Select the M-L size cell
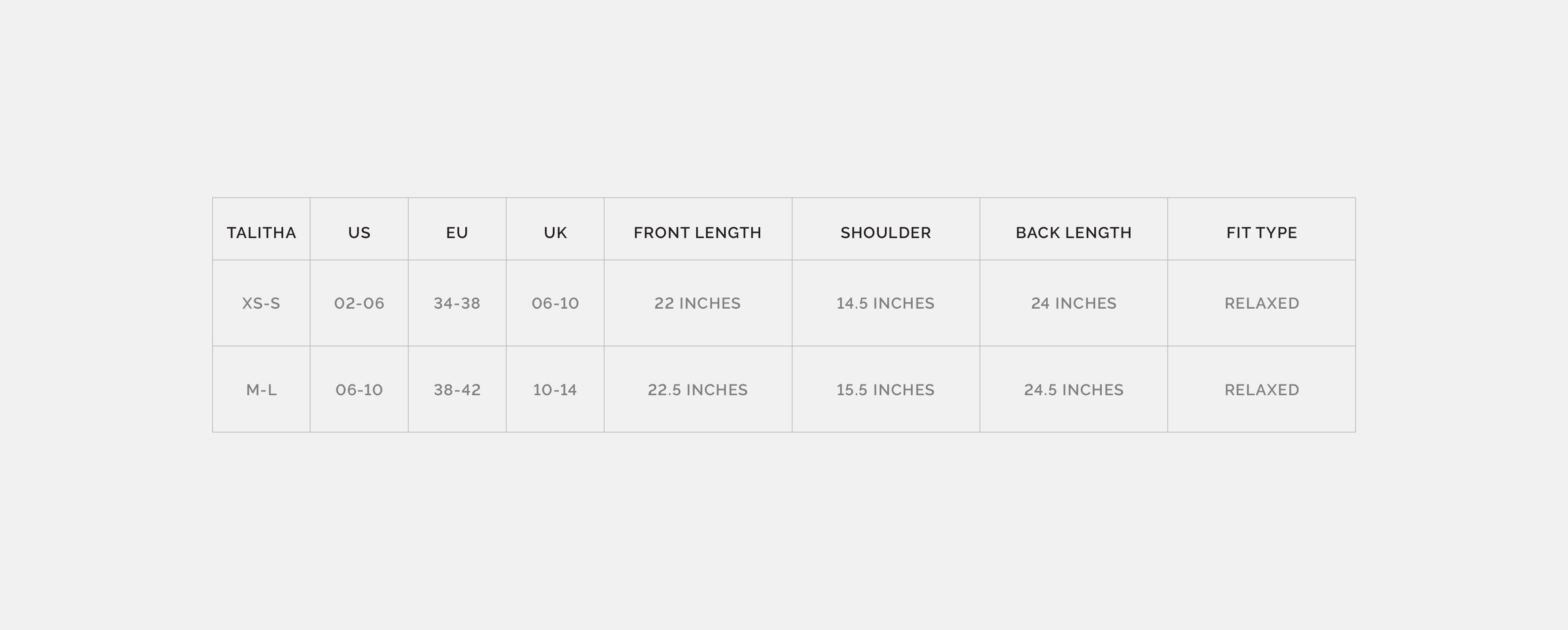Screen dimensions: 1568x630 pos(261,390)
